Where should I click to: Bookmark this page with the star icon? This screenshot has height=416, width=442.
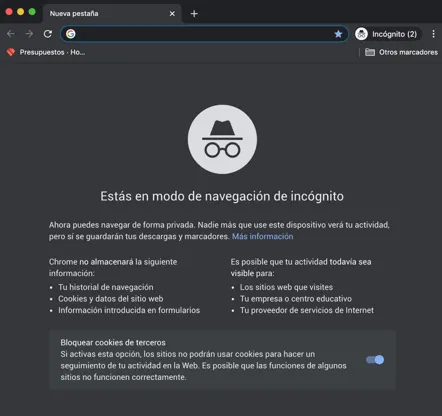pos(338,34)
